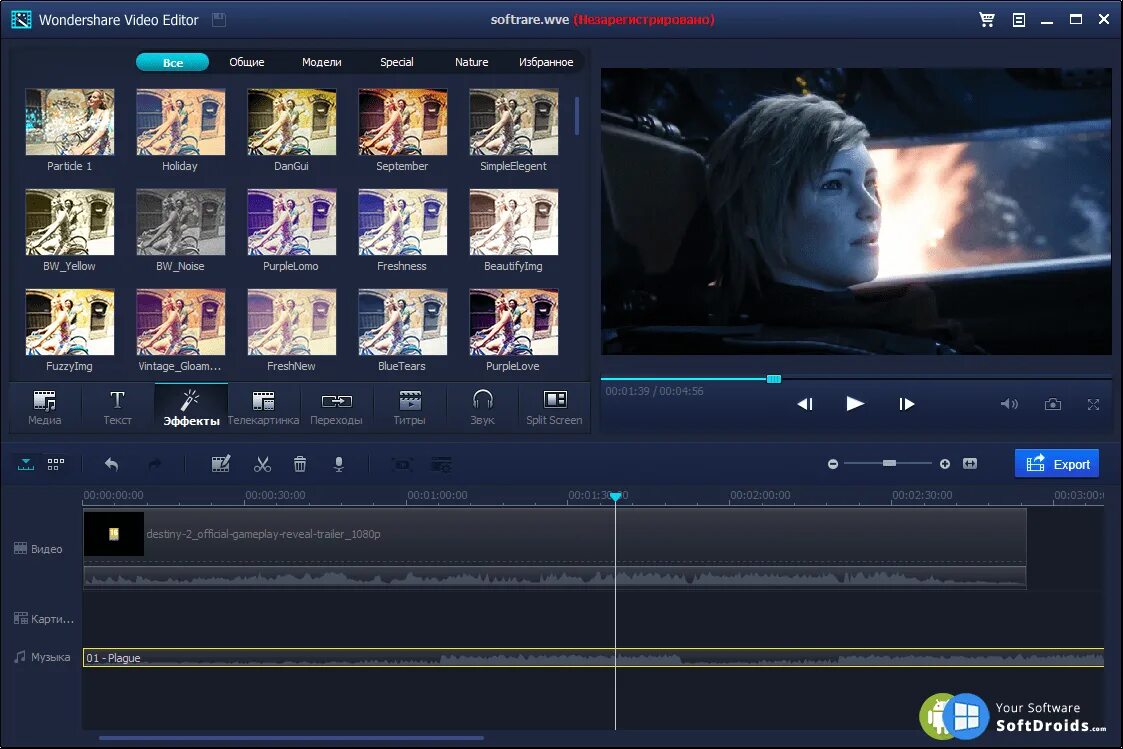Click the redo arrow in timeline toolbar
1123x749 pixels.
coord(154,464)
